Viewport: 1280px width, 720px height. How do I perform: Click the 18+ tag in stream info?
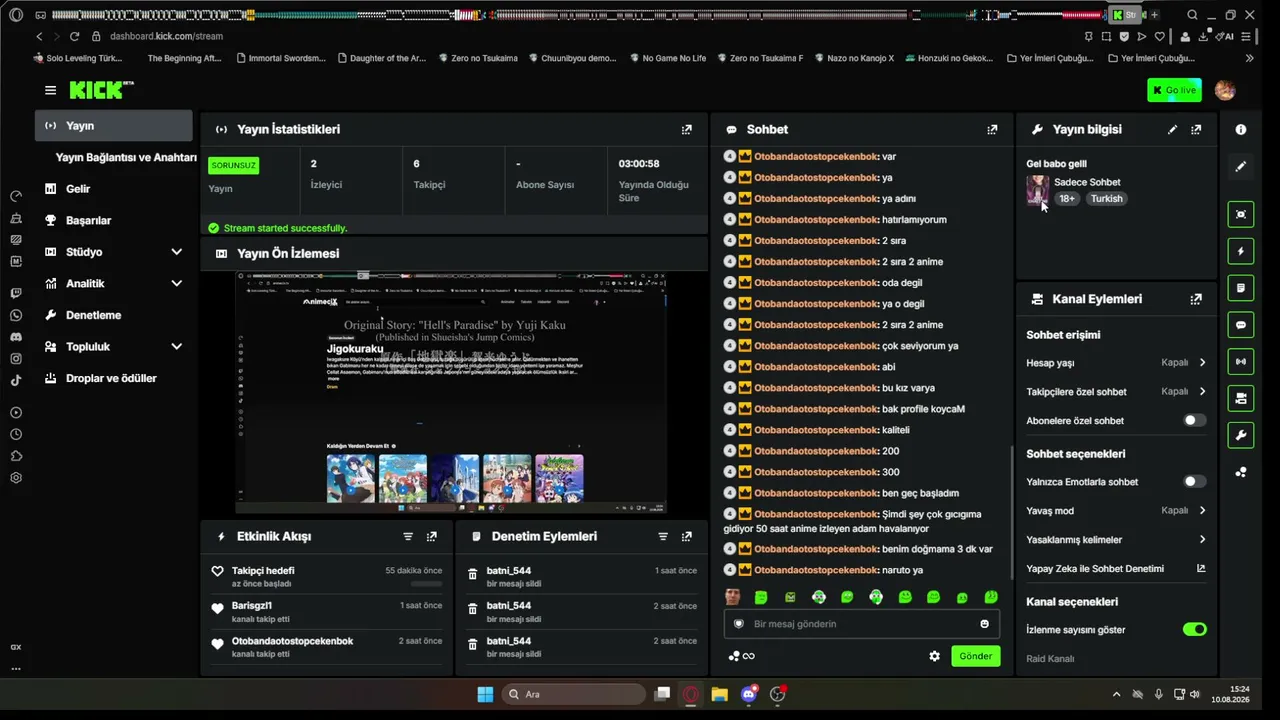[1068, 199]
